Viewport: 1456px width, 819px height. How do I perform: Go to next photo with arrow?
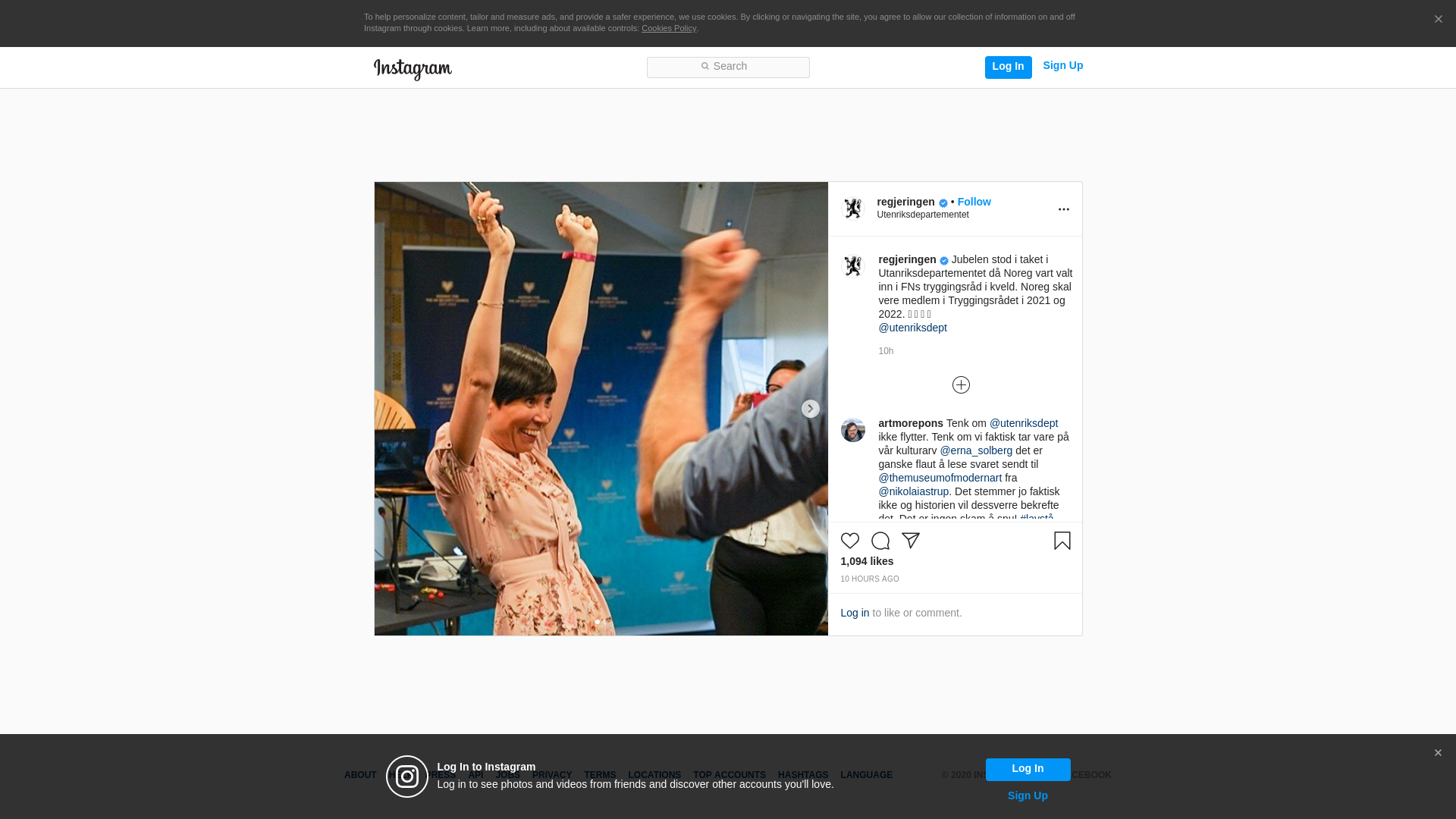[x=811, y=409]
